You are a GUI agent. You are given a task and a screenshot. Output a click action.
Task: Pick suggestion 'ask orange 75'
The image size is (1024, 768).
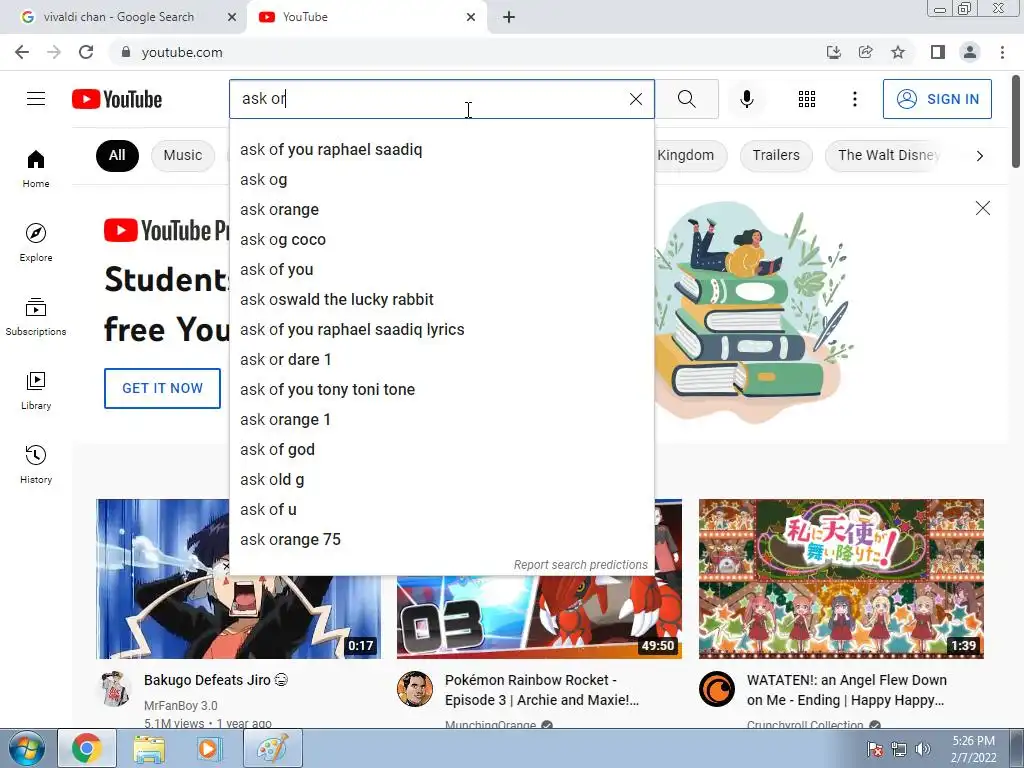click(x=441, y=540)
